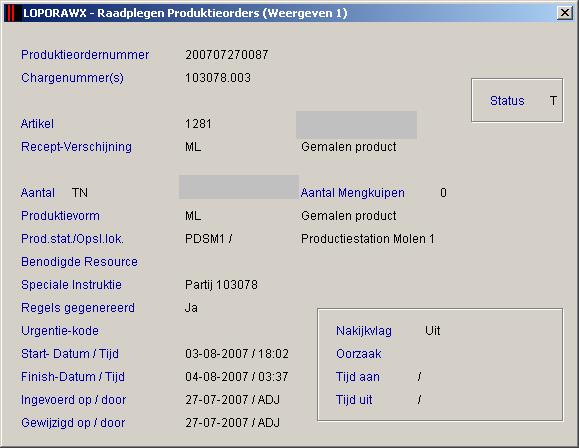Click the Nakijkvlag value Uit
The height and width of the screenshot is (448, 579).
(x=432, y=331)
